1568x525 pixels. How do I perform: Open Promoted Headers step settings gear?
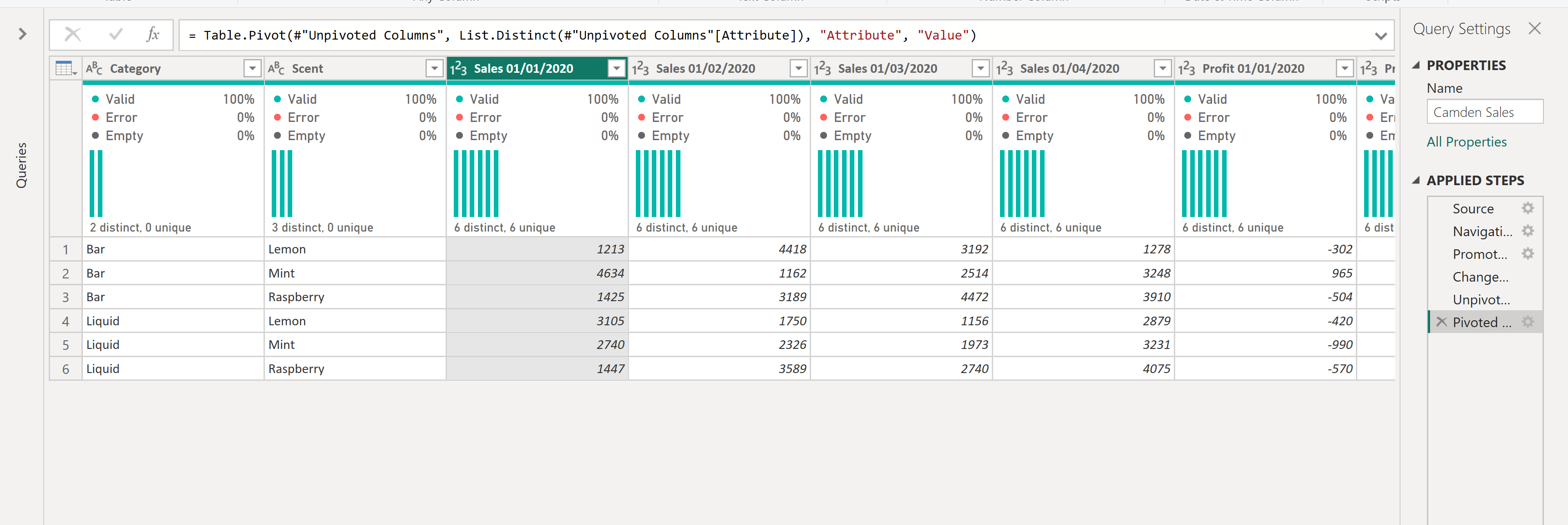(1528, 253)
